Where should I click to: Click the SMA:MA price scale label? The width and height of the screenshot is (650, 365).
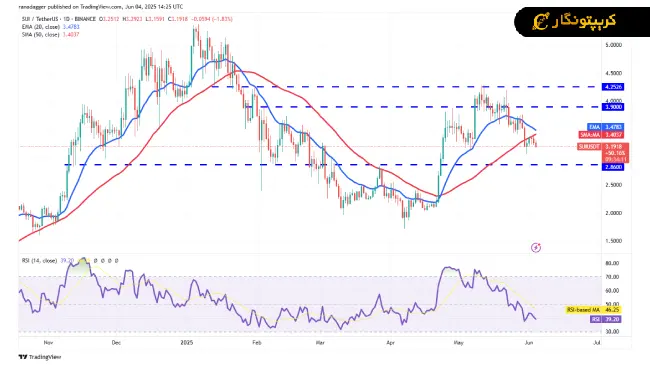(601, 135)
